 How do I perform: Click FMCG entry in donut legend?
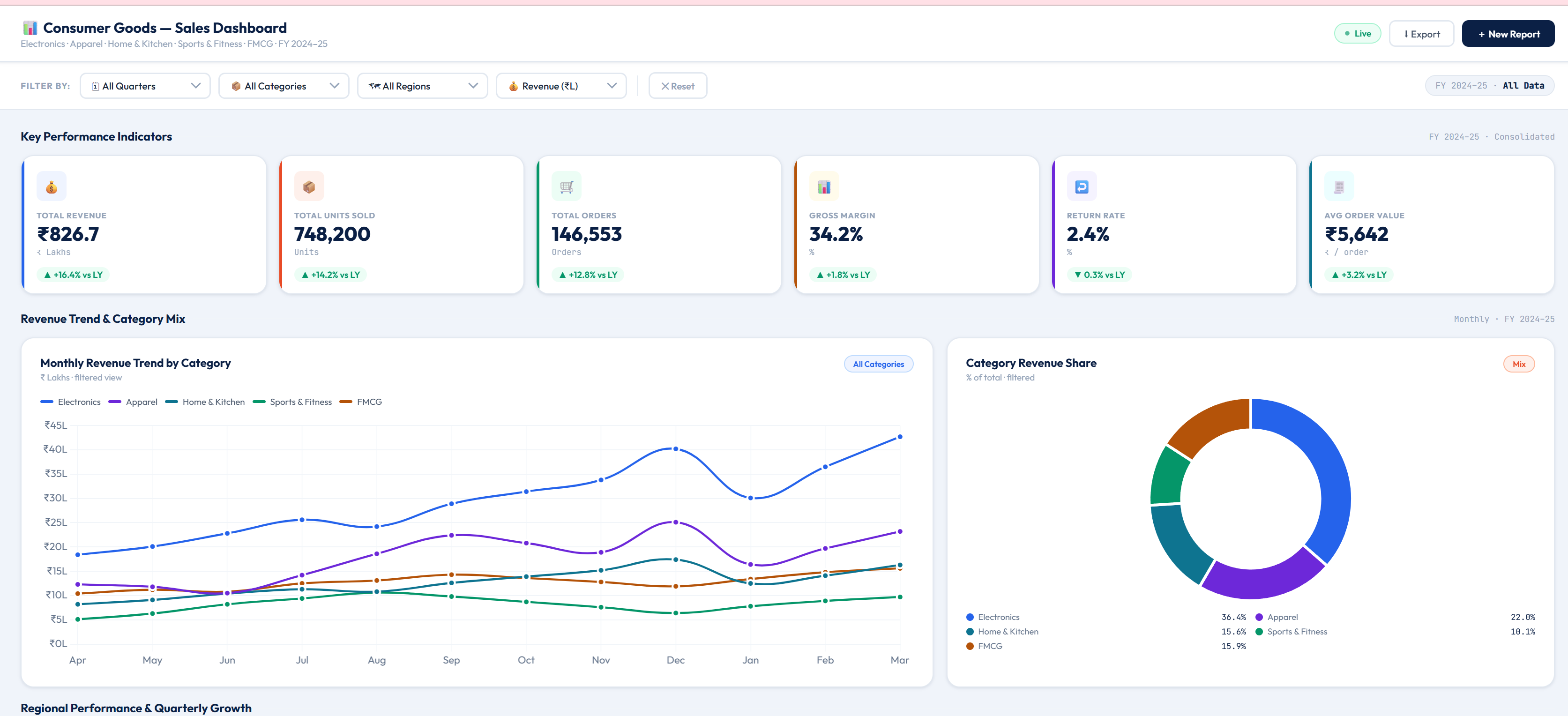1106,647
